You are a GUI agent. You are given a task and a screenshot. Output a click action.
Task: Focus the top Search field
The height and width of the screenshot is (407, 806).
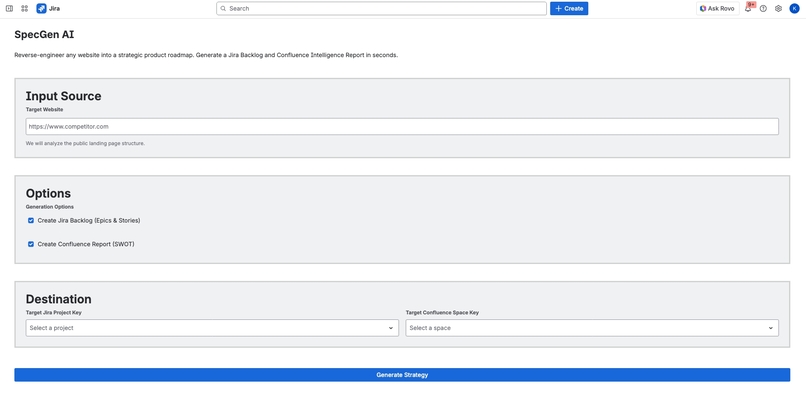381,8
